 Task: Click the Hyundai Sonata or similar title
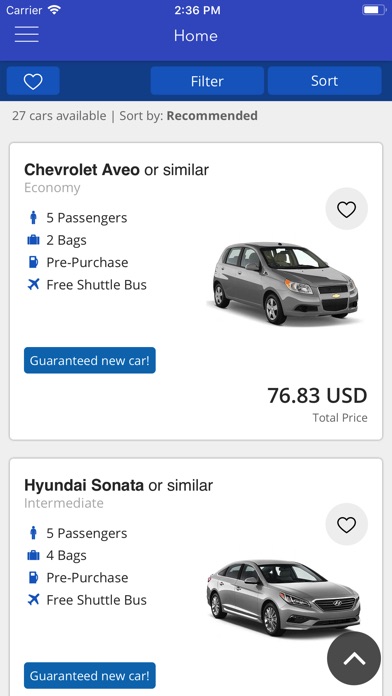click(x=119, y=485)
